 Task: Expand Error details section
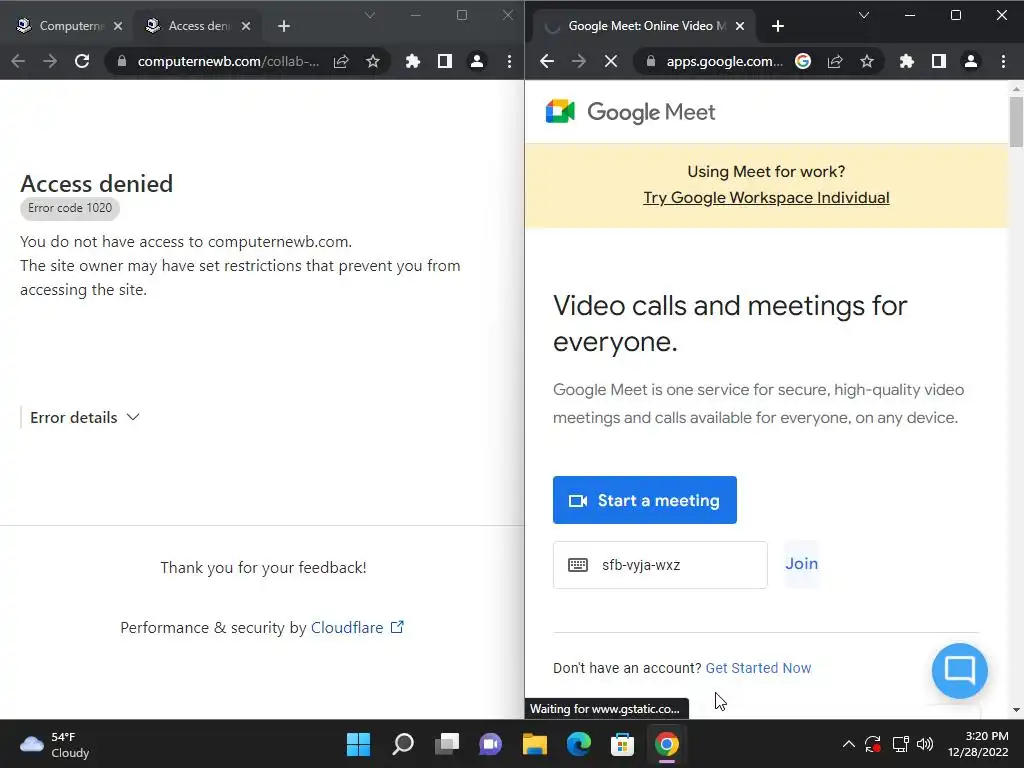click(x=84, y=417)
